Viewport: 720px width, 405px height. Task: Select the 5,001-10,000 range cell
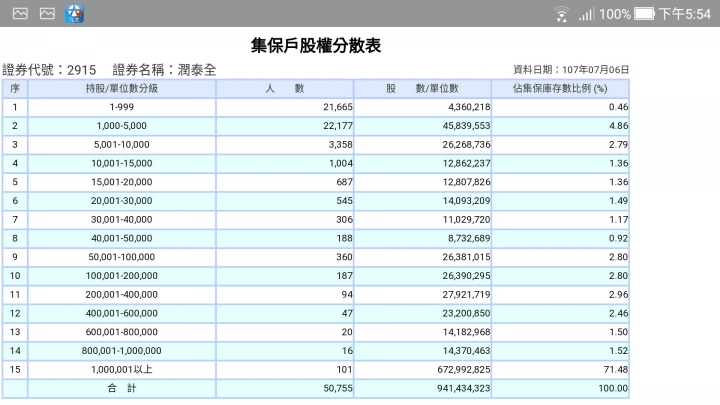tap(122, 145)
